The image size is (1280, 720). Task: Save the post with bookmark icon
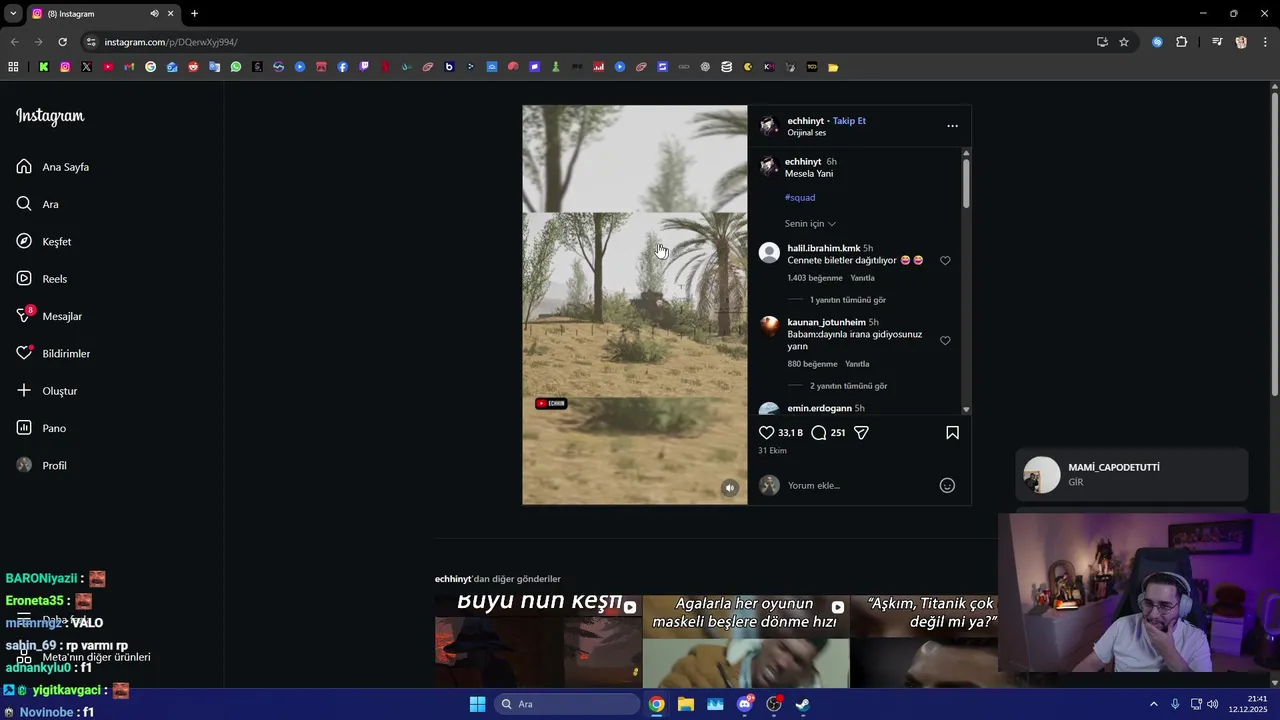click(952, 433)
